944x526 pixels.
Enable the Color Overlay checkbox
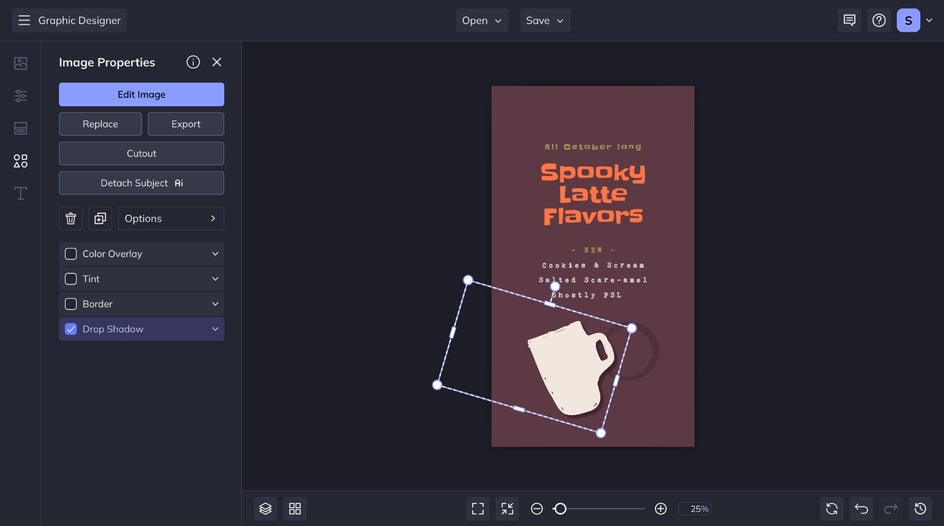(x=70, y=254)
